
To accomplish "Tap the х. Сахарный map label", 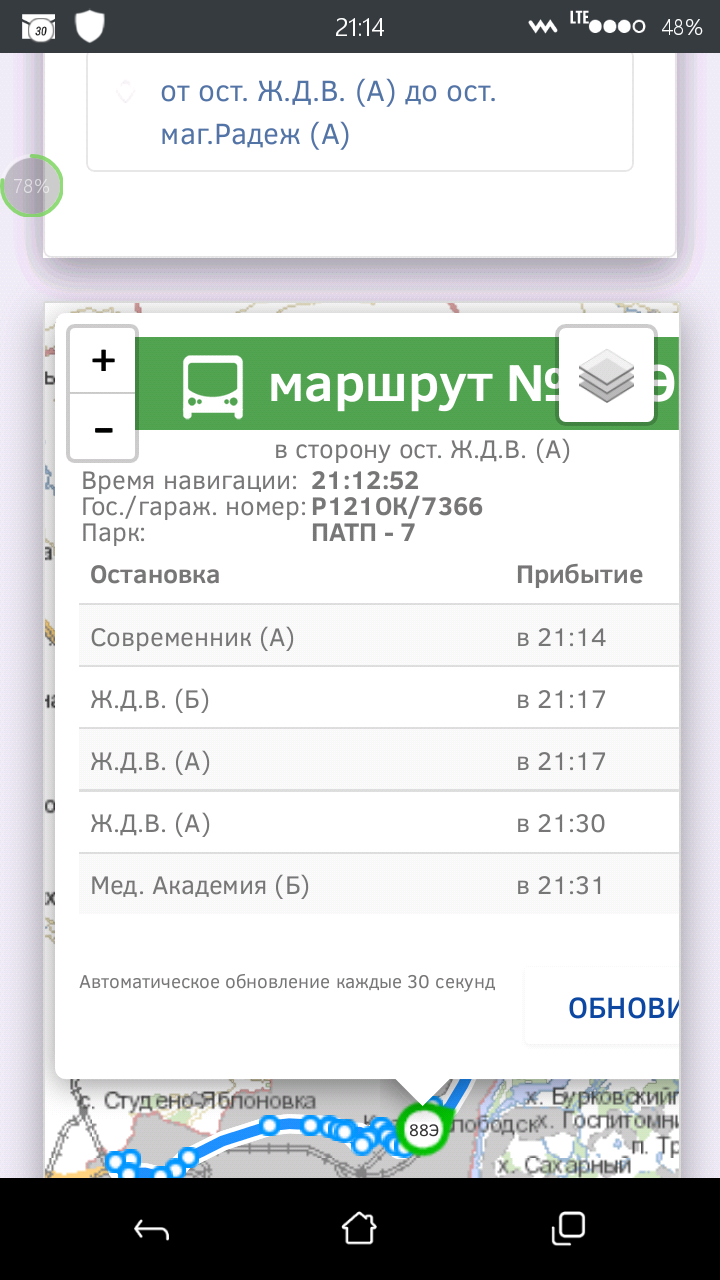I will (565, 1165).
